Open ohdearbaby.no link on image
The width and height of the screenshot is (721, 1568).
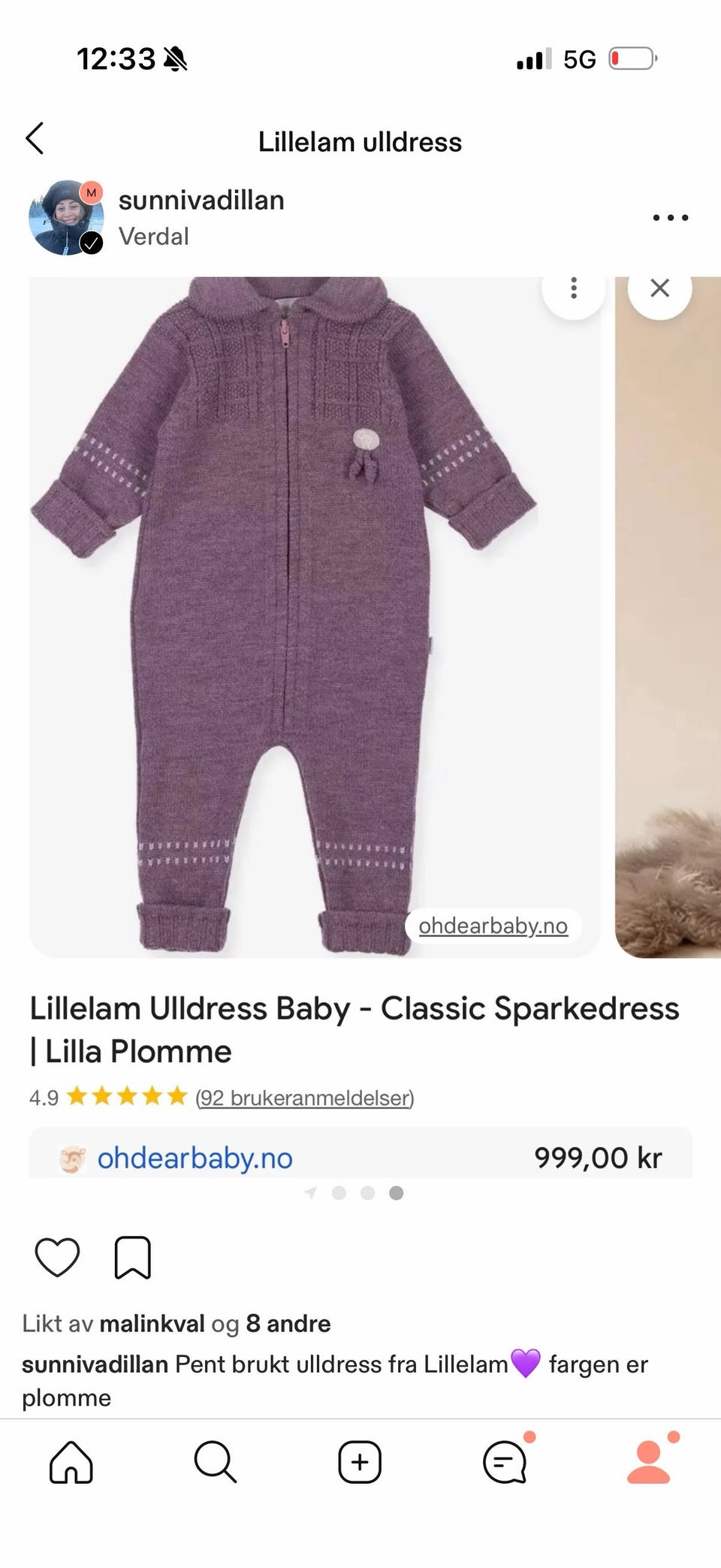[x=493, y=926]
